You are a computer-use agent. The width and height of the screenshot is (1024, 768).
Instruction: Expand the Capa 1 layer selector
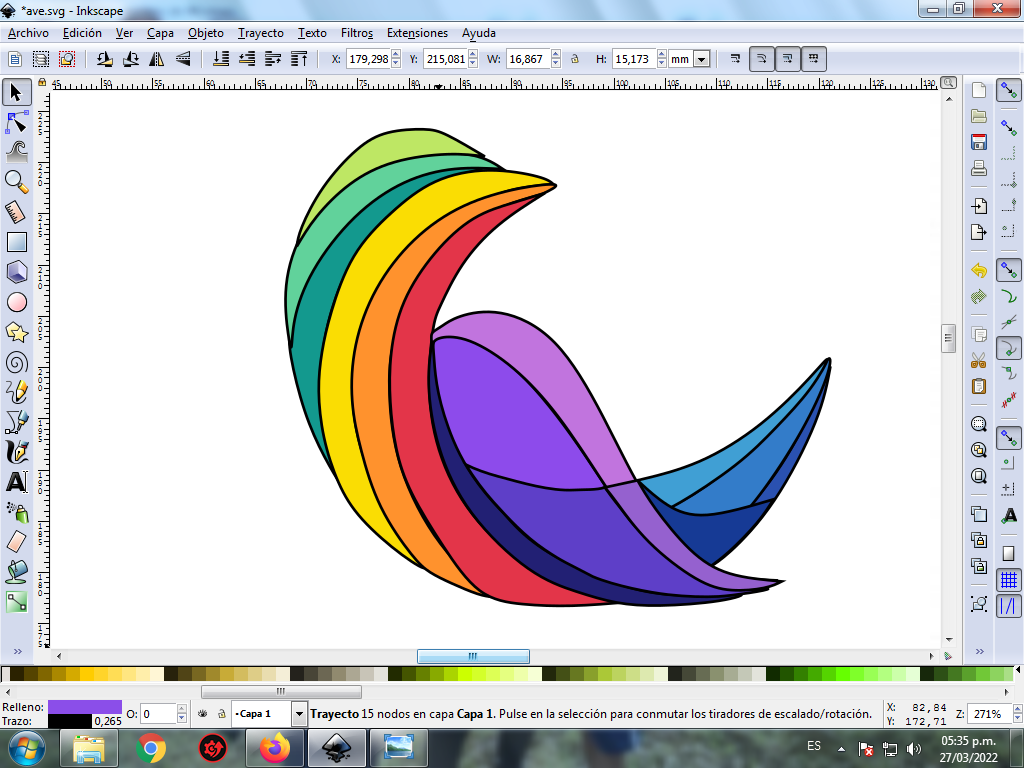(x=299, y=714)
